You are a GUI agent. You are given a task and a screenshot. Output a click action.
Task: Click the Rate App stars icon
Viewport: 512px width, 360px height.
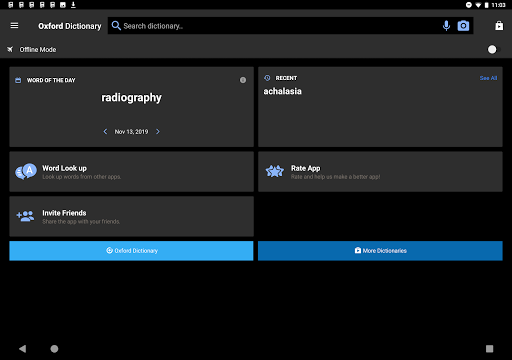pyautogui.click(x=275, y=171)
